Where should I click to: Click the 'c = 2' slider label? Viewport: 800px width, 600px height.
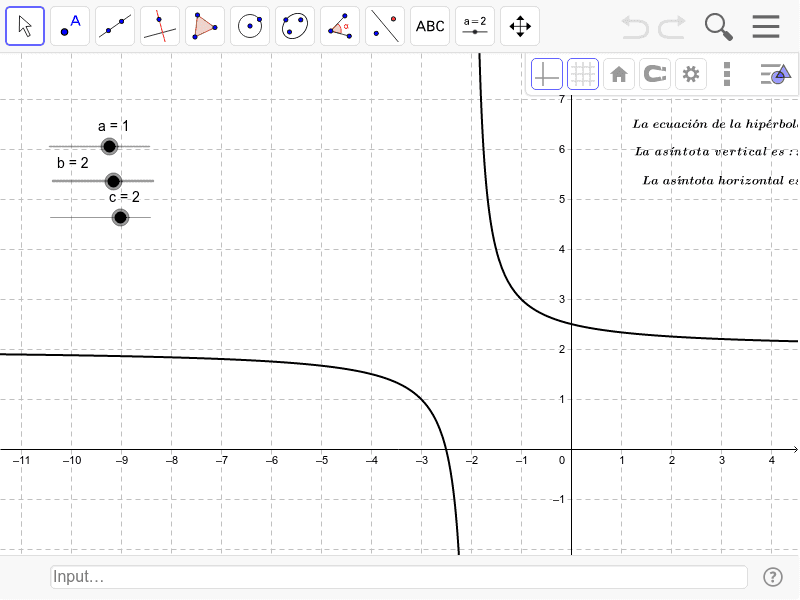pos(124,197)
